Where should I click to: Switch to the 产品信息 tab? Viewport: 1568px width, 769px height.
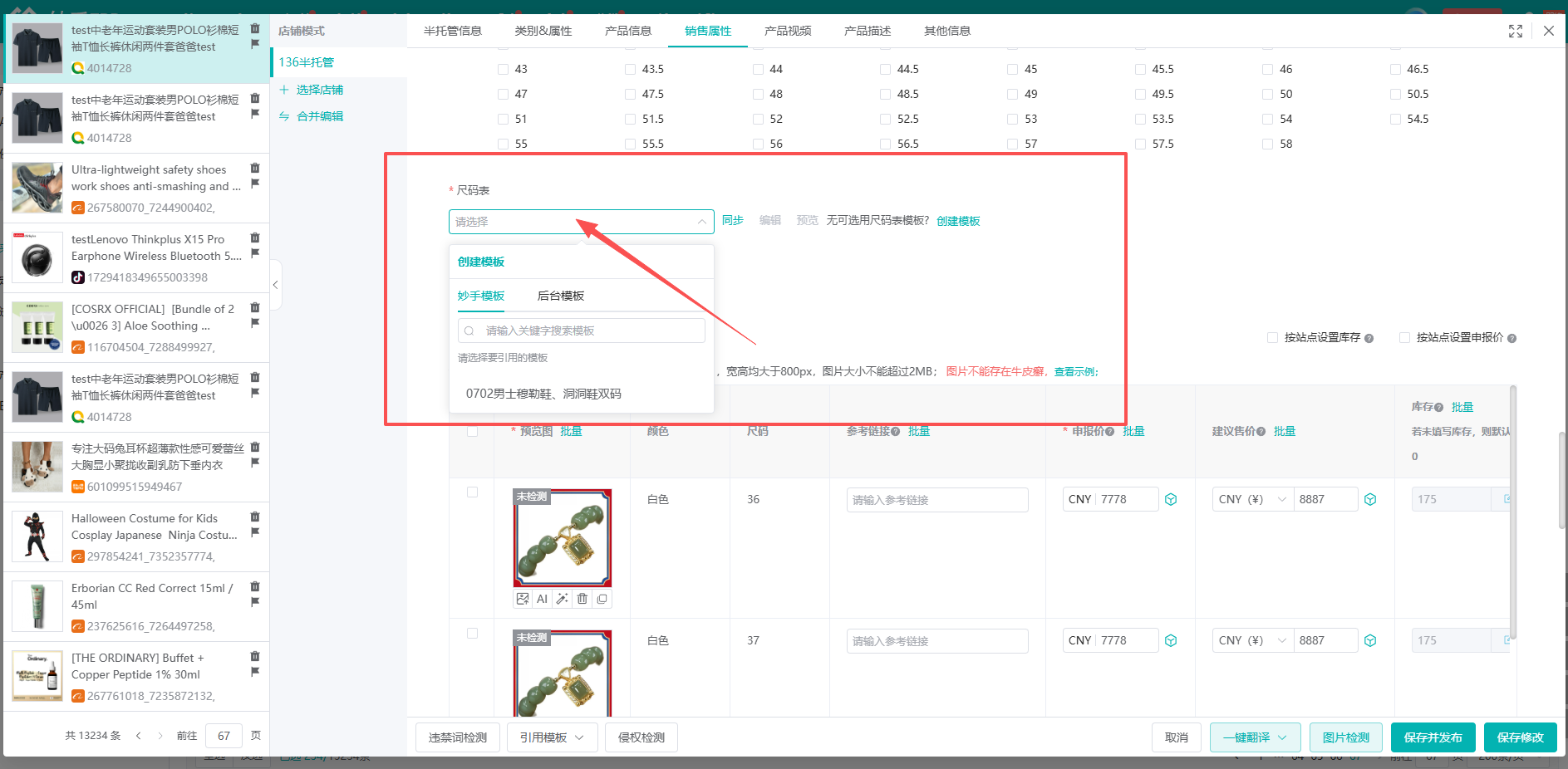click(x=628, y=31)
